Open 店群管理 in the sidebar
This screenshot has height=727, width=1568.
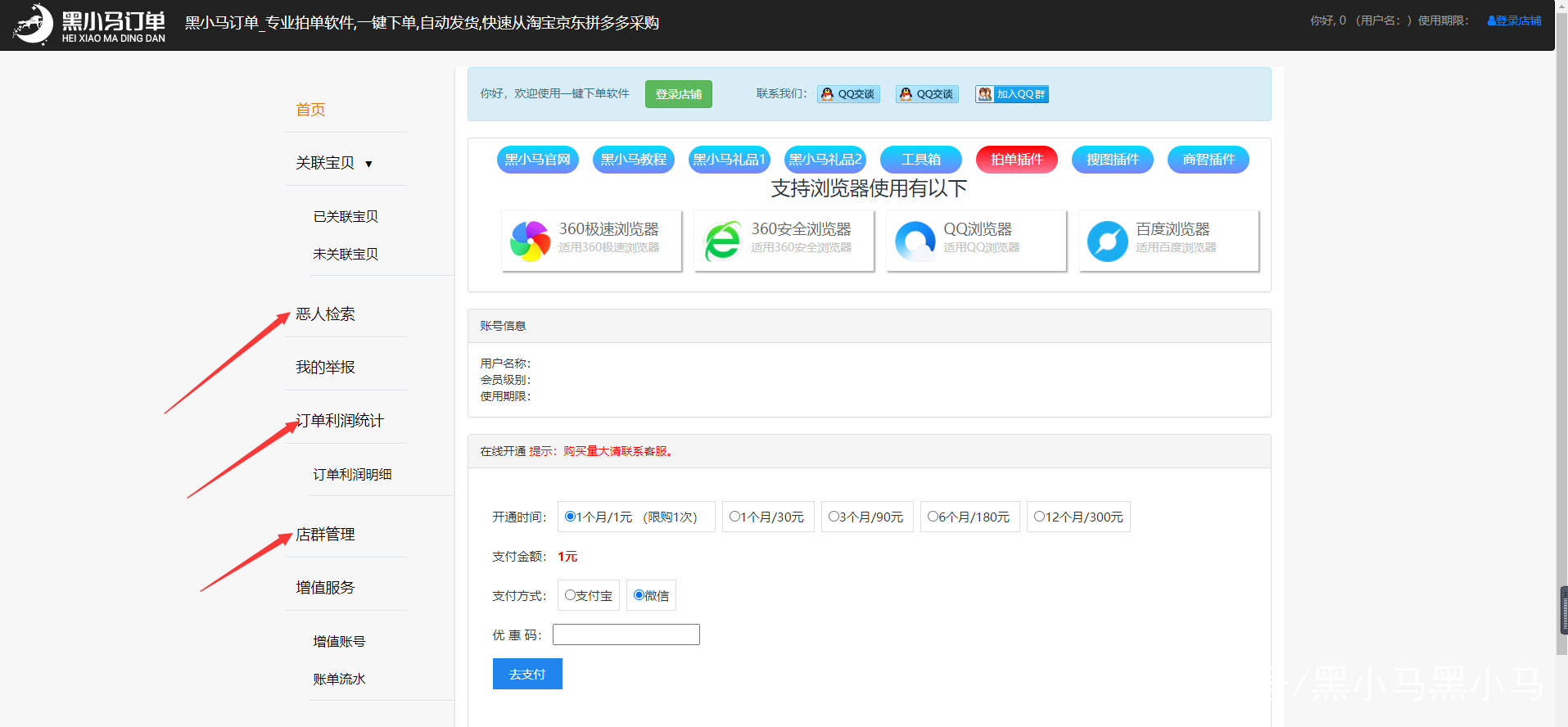click(325, 535)
